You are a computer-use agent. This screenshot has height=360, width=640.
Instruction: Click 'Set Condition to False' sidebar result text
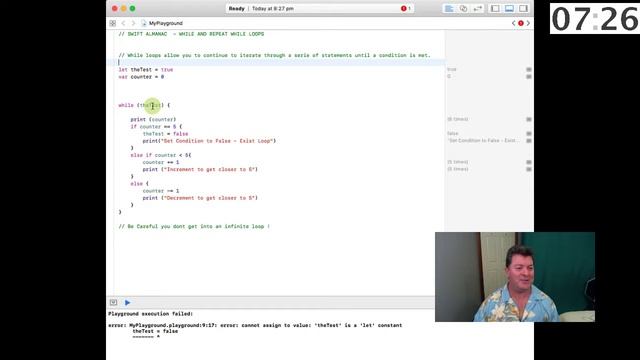click(x=484, y=141)
